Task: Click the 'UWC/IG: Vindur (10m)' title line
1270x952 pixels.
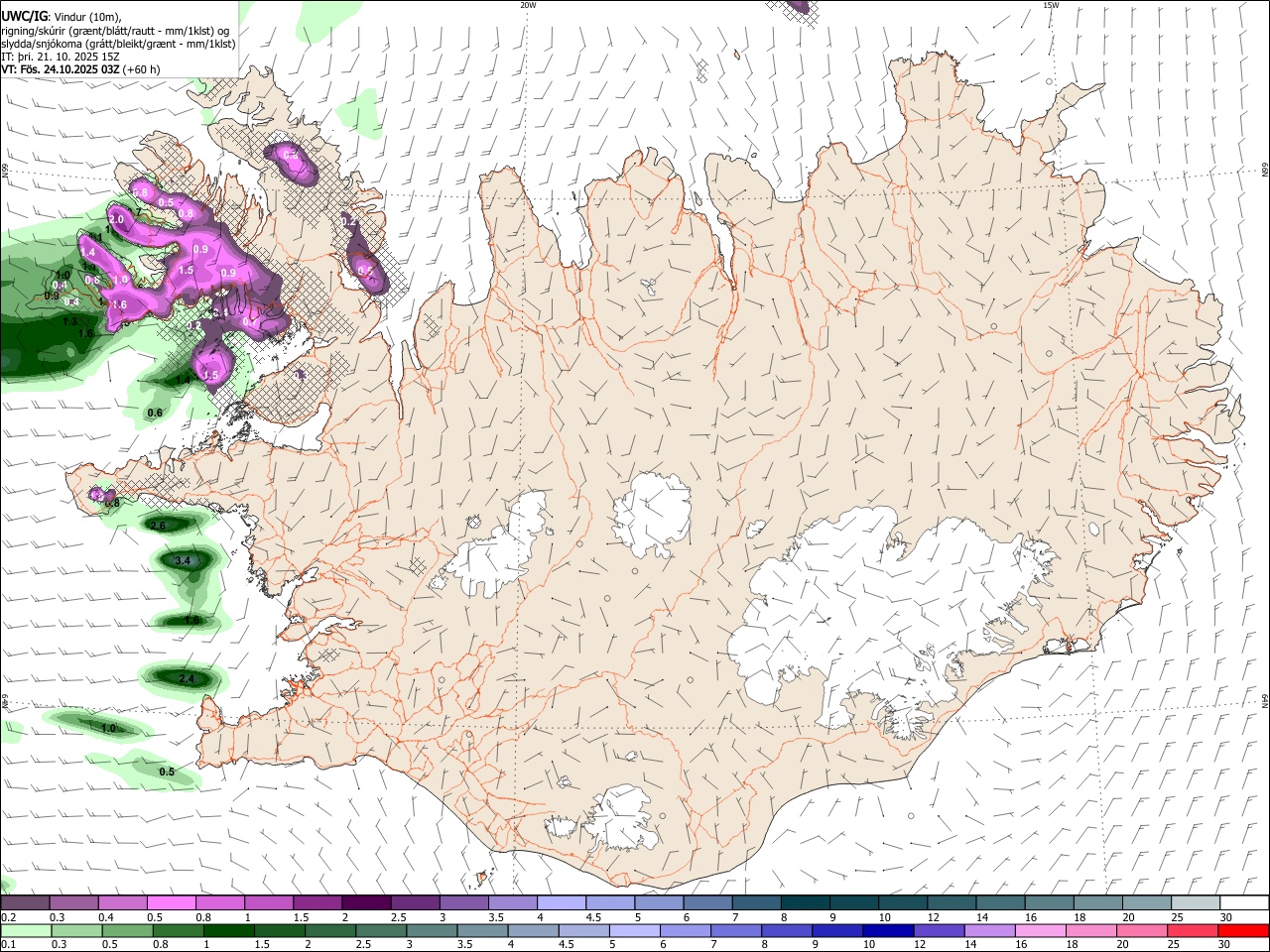Action: [61, 16]
